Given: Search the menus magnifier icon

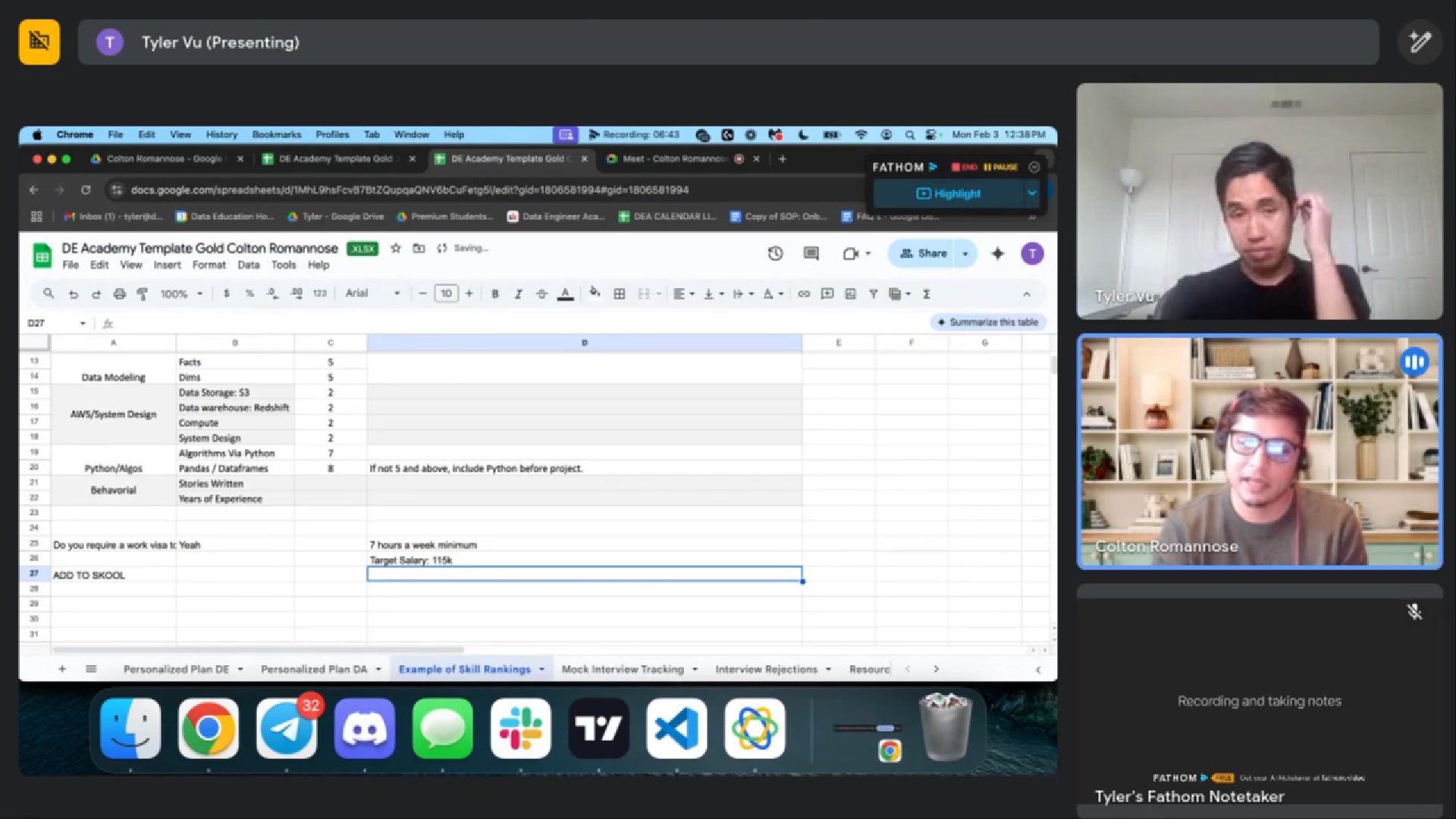Looking at the screenshot, I should tap(49, 293).
